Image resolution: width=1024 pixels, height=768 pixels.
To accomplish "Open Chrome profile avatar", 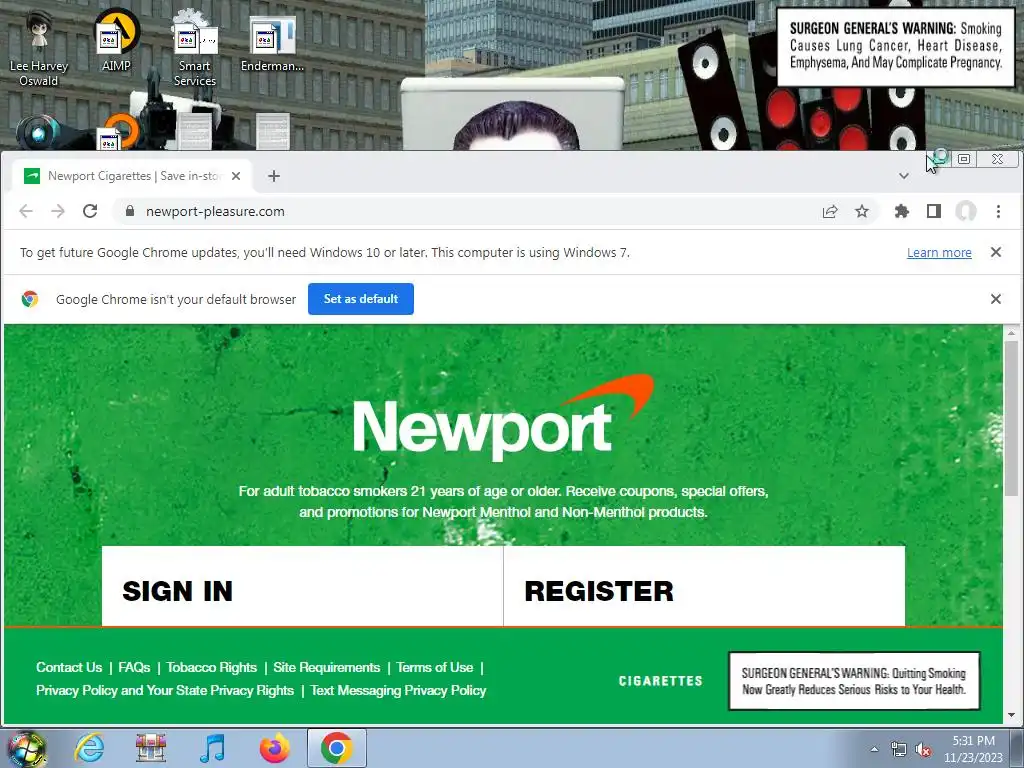I will pos(966,211).
